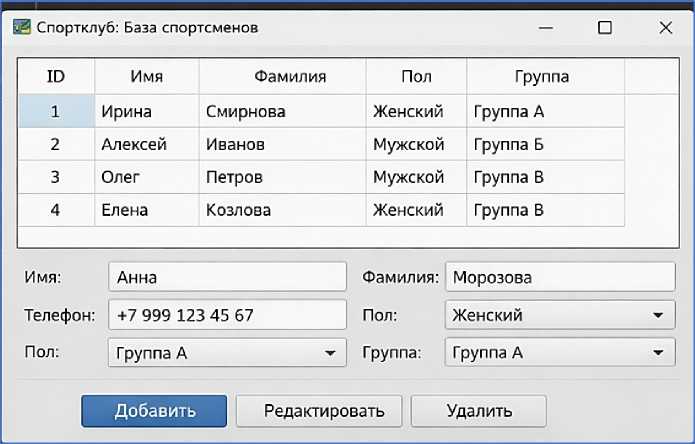Click the Фамилия: form label
This screenshot has height=444, width=695.
pyautogui.click(x=400, y=277)
